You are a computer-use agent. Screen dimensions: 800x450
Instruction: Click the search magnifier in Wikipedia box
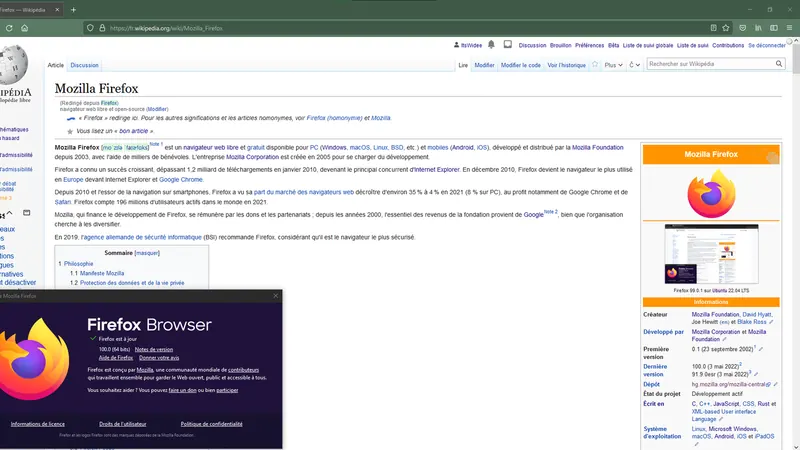(779, 64)
